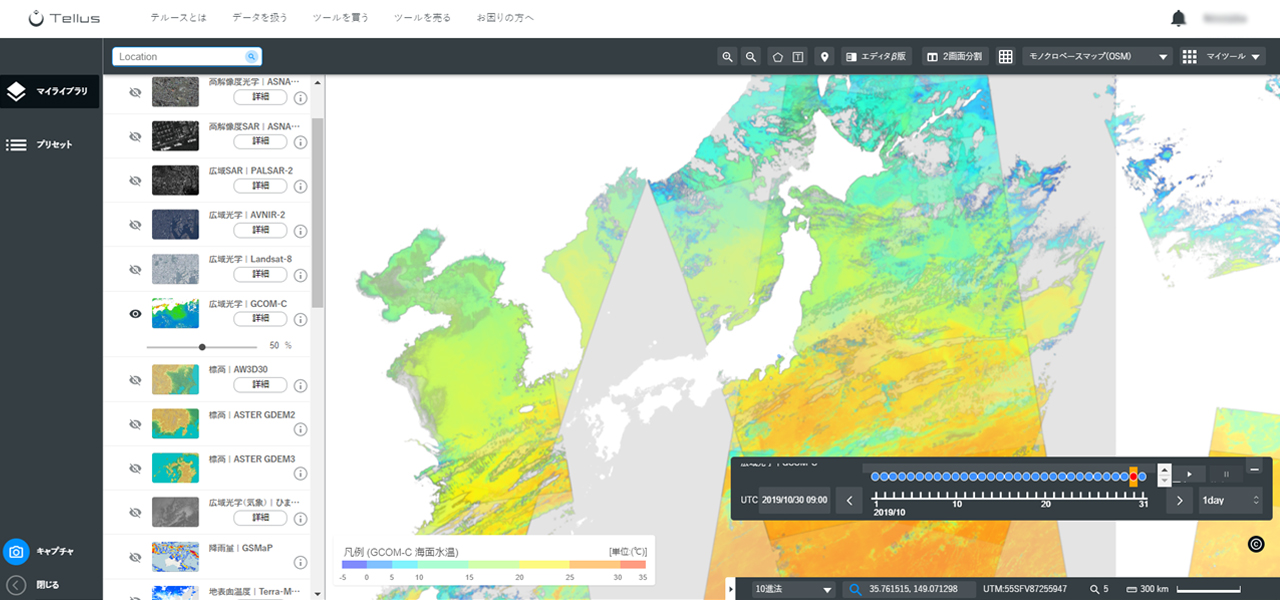Switch to the プリセット sidebar tab
1280x600 pixels.
[51, 145]
